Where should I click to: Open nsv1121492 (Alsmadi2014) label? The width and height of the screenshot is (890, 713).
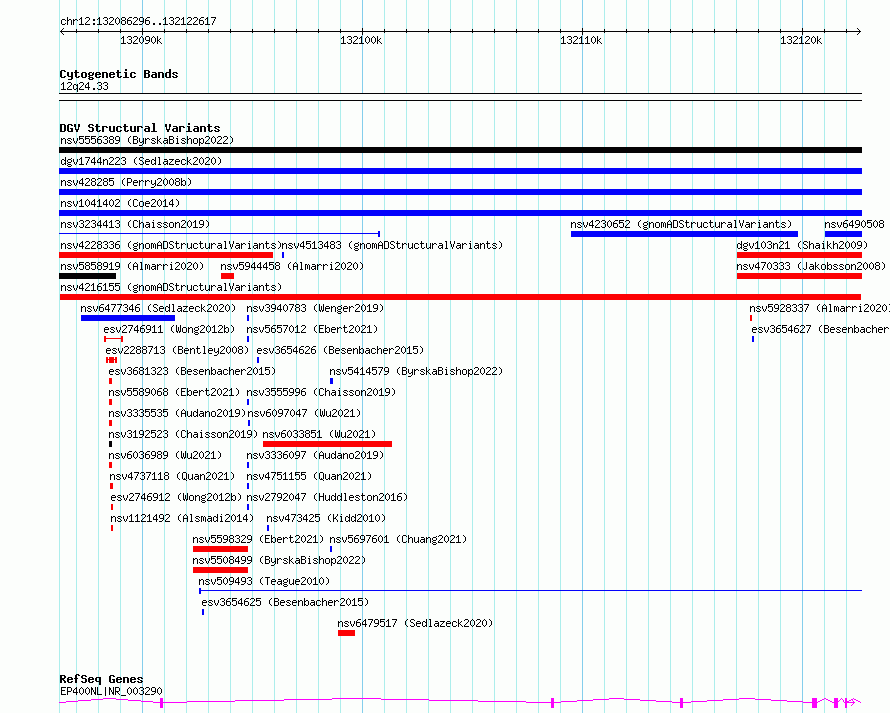182,518
